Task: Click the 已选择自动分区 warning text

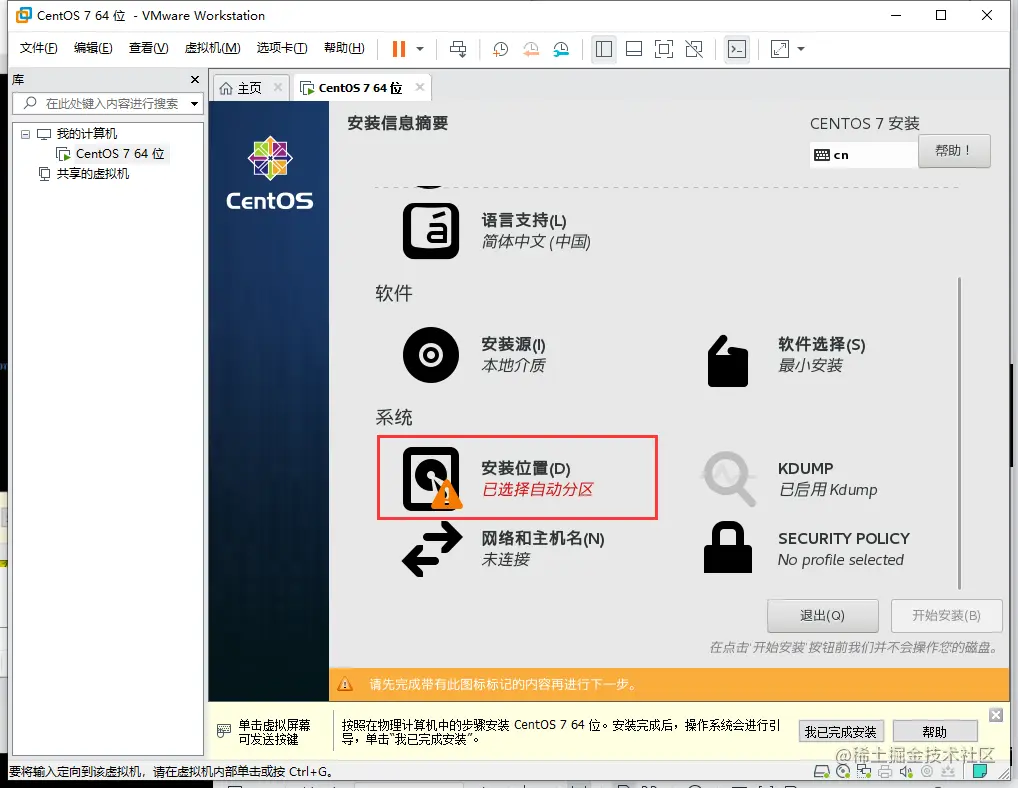Action: (x=538, y=489)
